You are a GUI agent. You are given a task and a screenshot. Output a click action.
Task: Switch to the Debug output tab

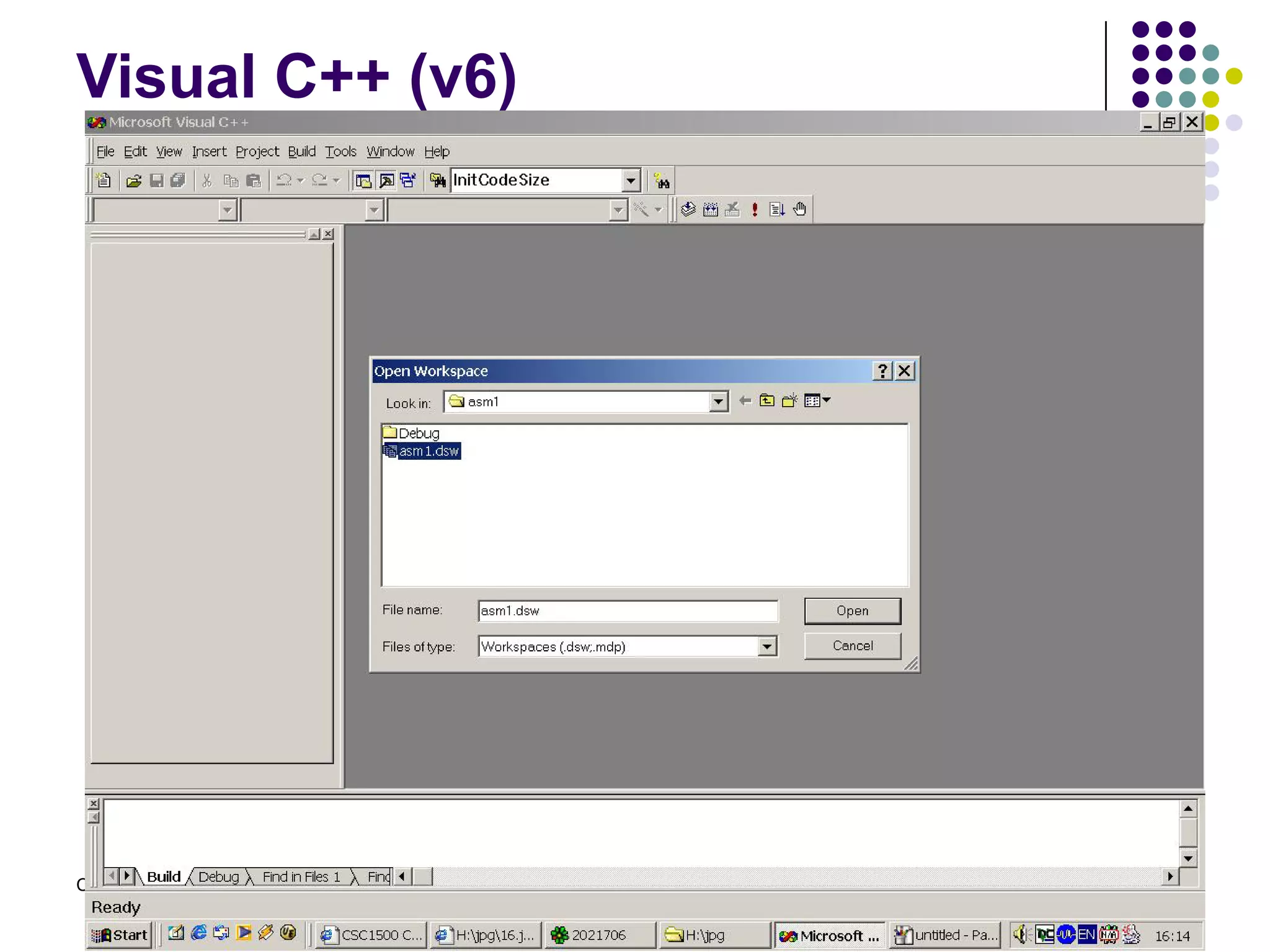click(218, 877)
